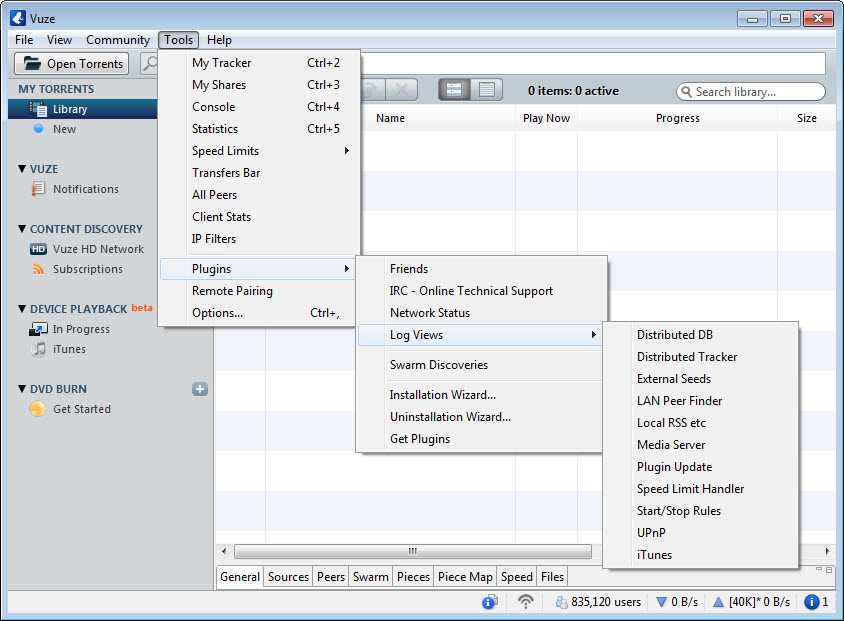The width and height of the screenshot is (844, 621).
Task: Open Installation Wizard... entry
Action: pos(480,394)
